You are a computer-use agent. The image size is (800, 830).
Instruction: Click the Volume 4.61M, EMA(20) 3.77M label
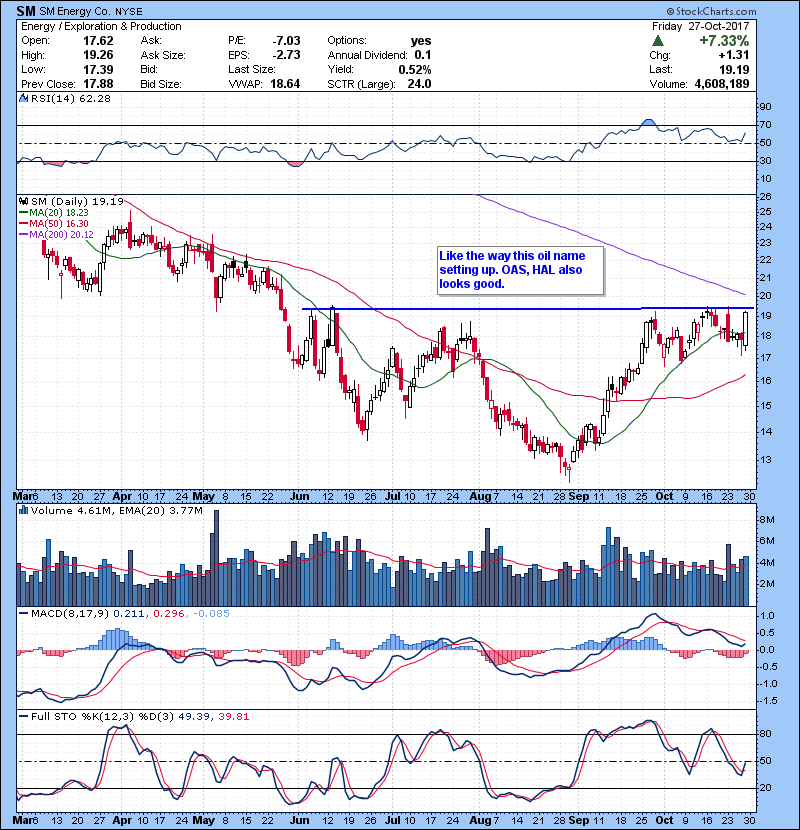[x=116, y=510]
